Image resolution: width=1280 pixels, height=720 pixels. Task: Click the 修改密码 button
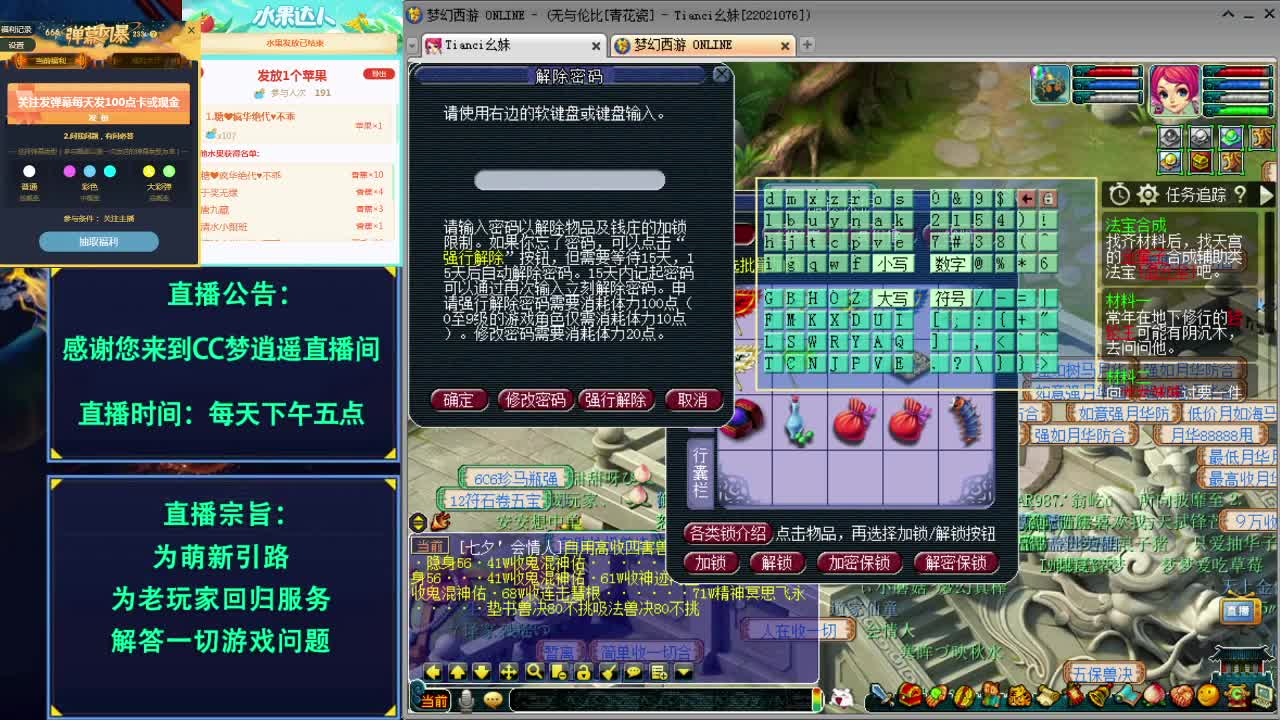pyautogui.click(x=535, y=400)
